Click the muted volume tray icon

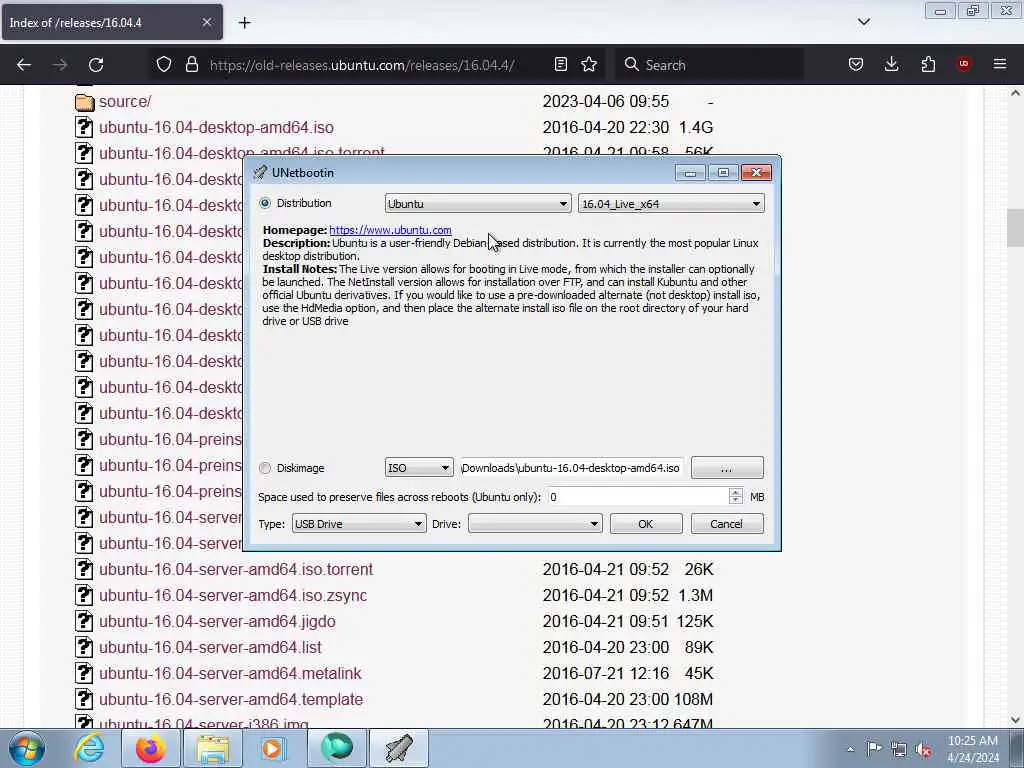click(x=923, y=750)
